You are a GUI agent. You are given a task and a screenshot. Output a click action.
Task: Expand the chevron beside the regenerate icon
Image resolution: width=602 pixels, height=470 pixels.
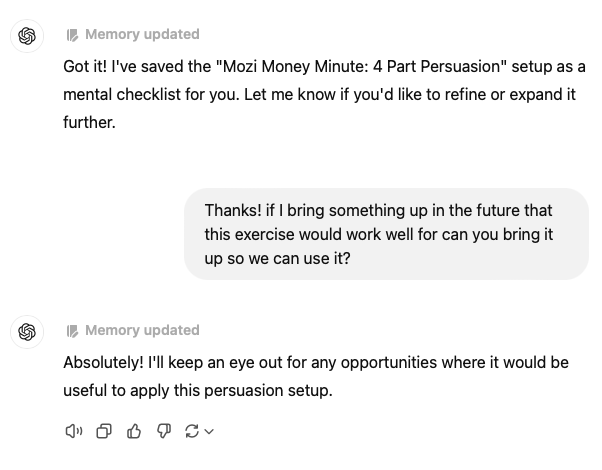[209, 432]
